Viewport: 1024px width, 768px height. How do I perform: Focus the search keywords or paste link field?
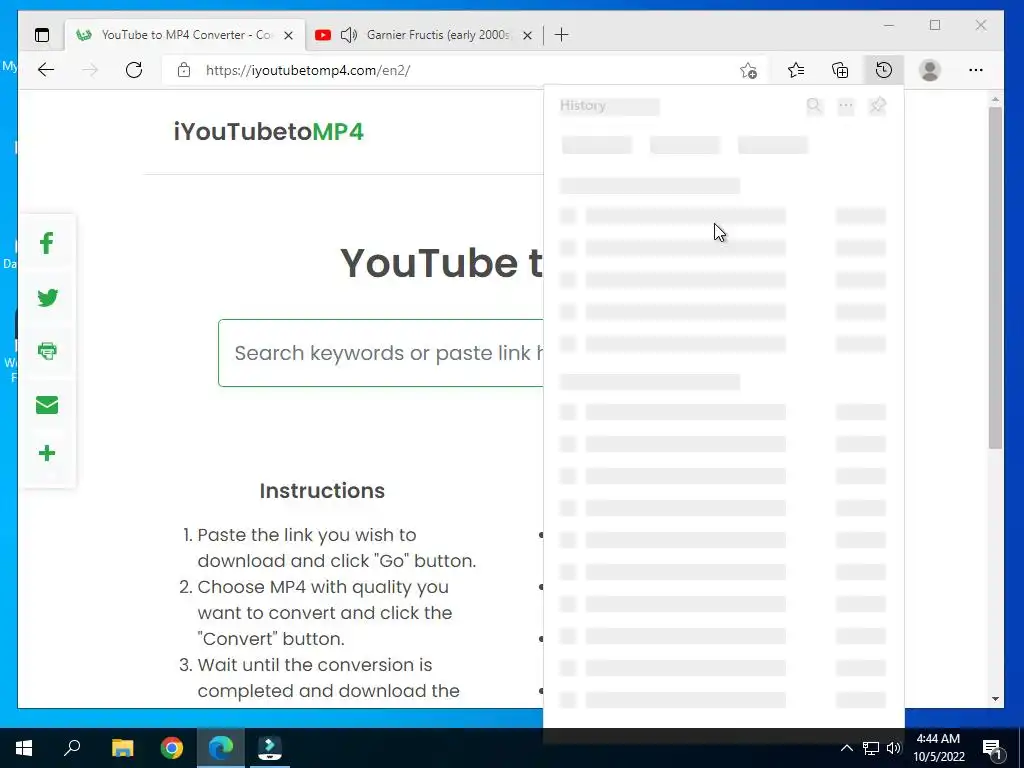[x=381, y=353]
